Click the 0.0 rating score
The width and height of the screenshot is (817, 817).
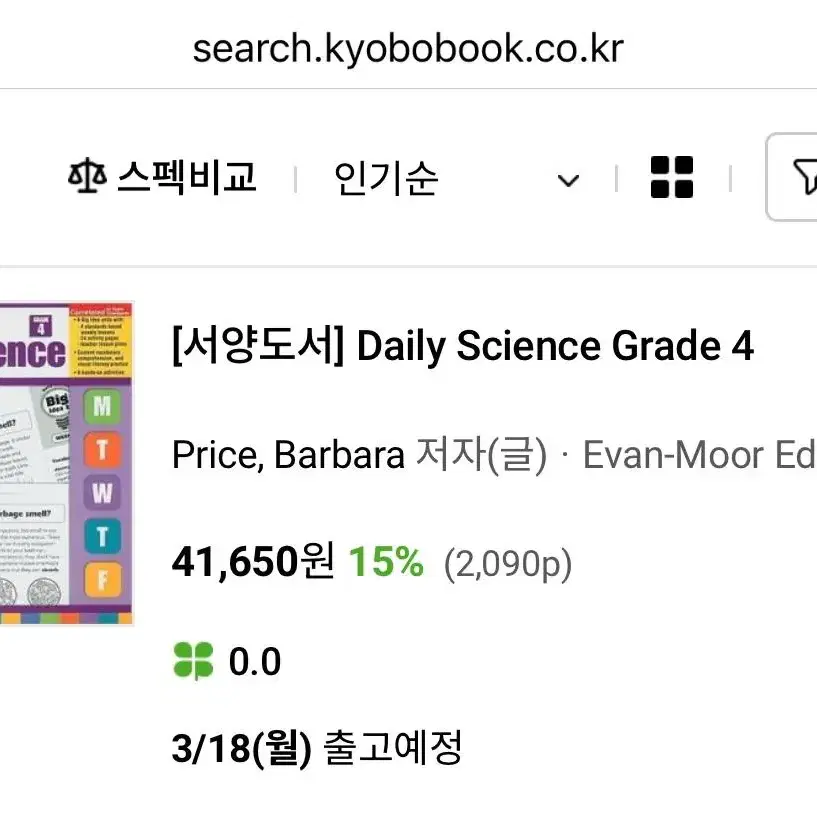[x=255, y=661]
